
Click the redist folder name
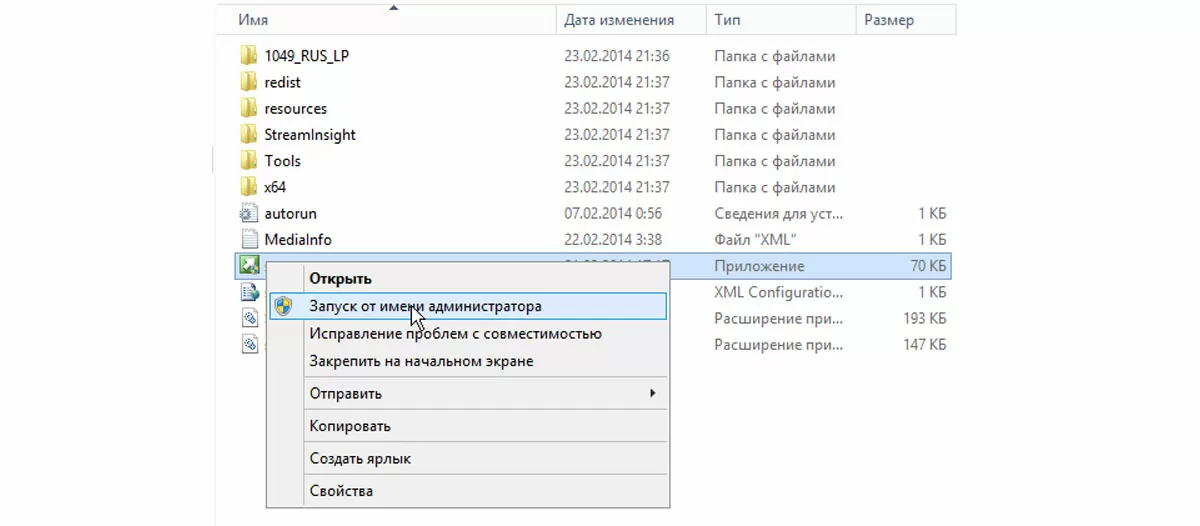[x=283, y=82]
